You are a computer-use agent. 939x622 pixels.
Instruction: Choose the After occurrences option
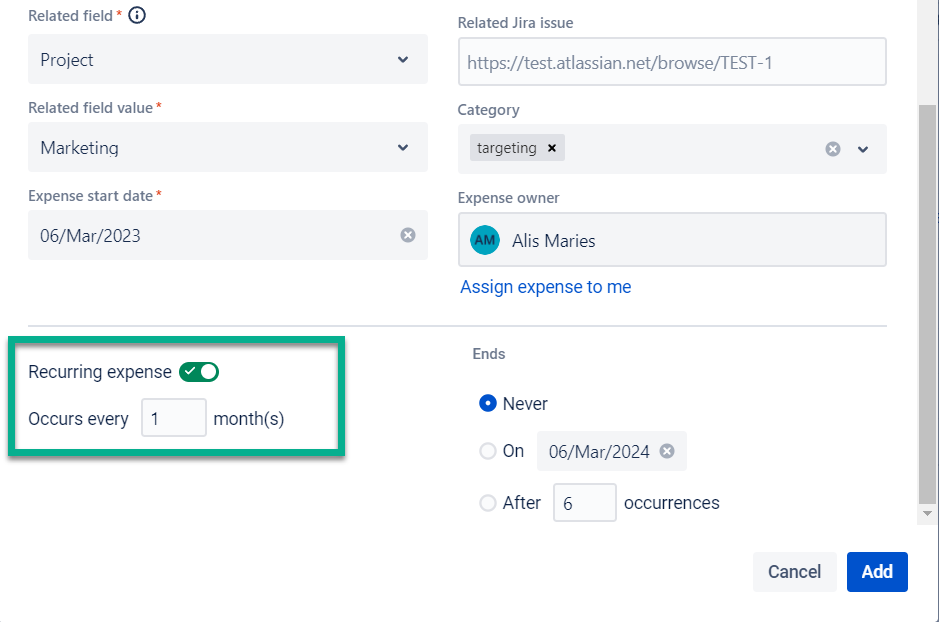tap(488, 503)
